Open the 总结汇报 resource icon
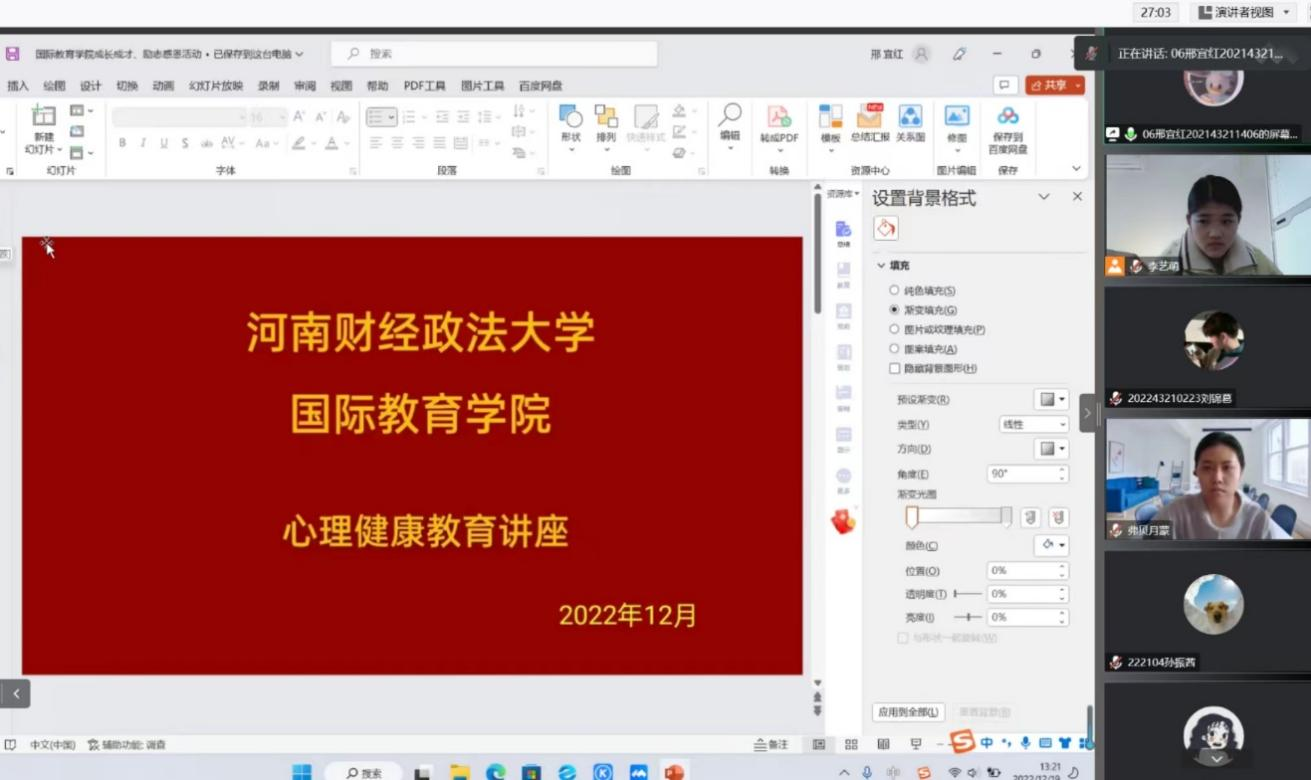Image resolution: width=1311 pixels, height=780 pixels. click(x=869, y=117)
